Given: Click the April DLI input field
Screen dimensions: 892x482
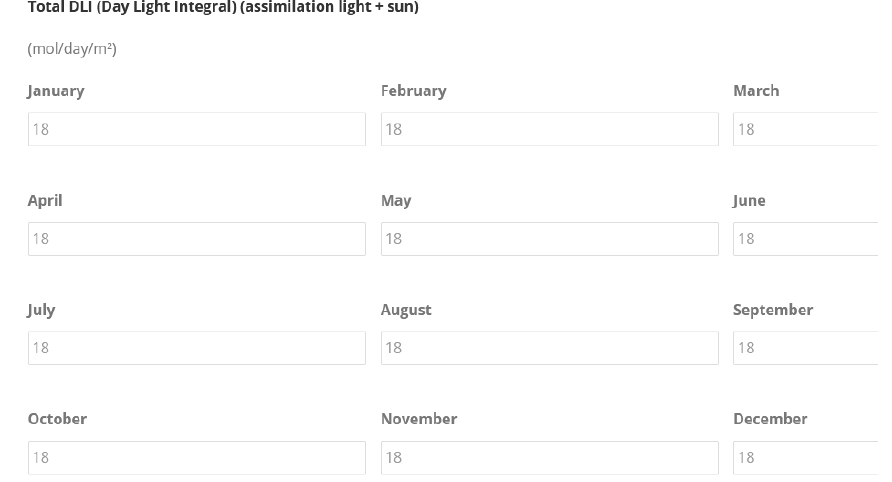Looking at the screenshot, I should 196,239.
